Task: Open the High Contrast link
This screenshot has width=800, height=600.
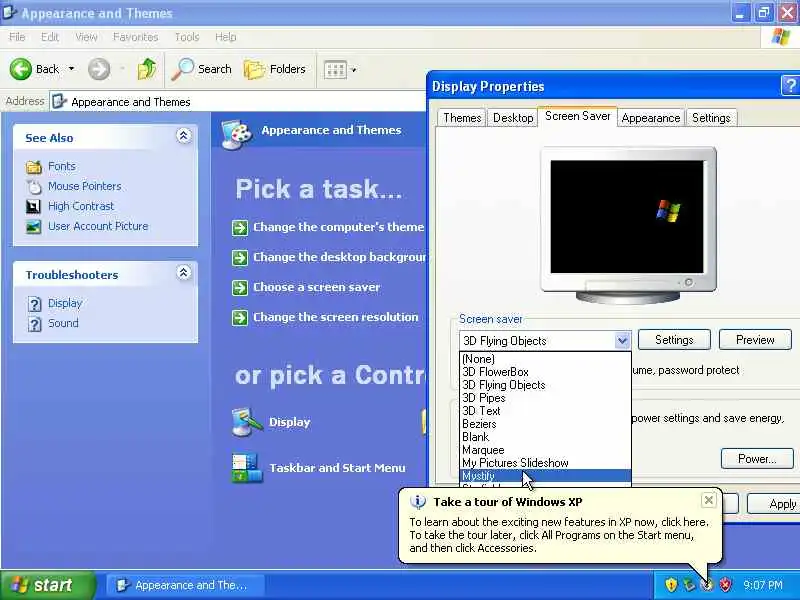Action: point(81,206)
